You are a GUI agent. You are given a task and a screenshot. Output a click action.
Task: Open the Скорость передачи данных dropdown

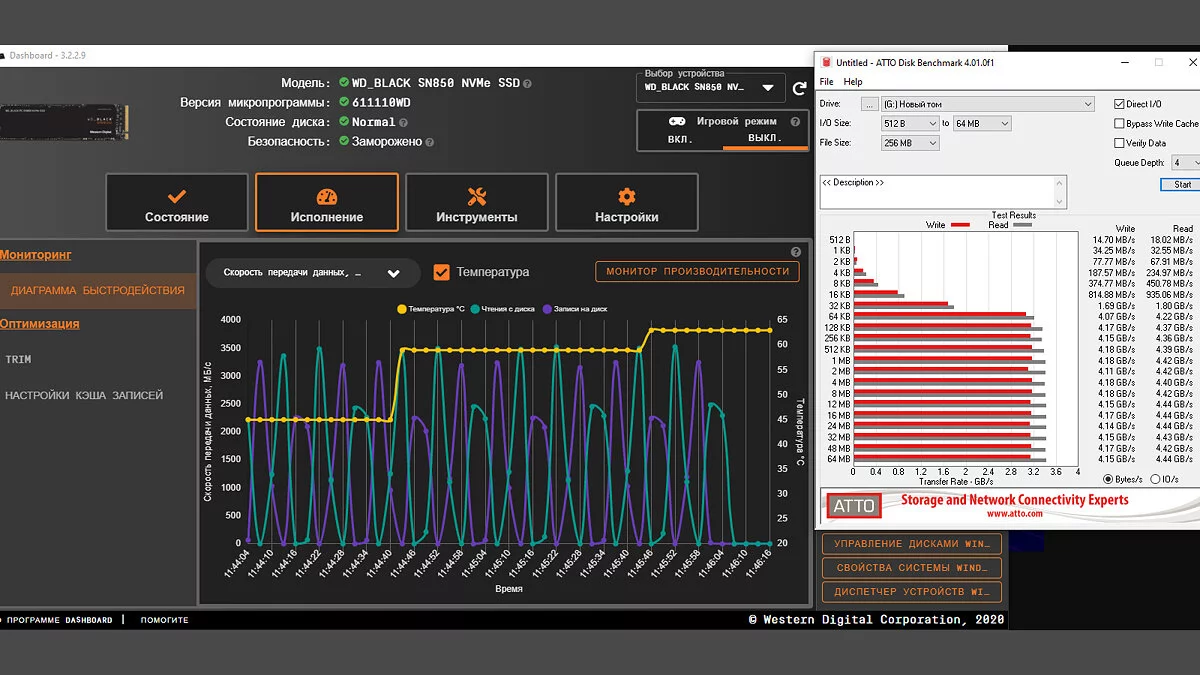tap(393, 273)
